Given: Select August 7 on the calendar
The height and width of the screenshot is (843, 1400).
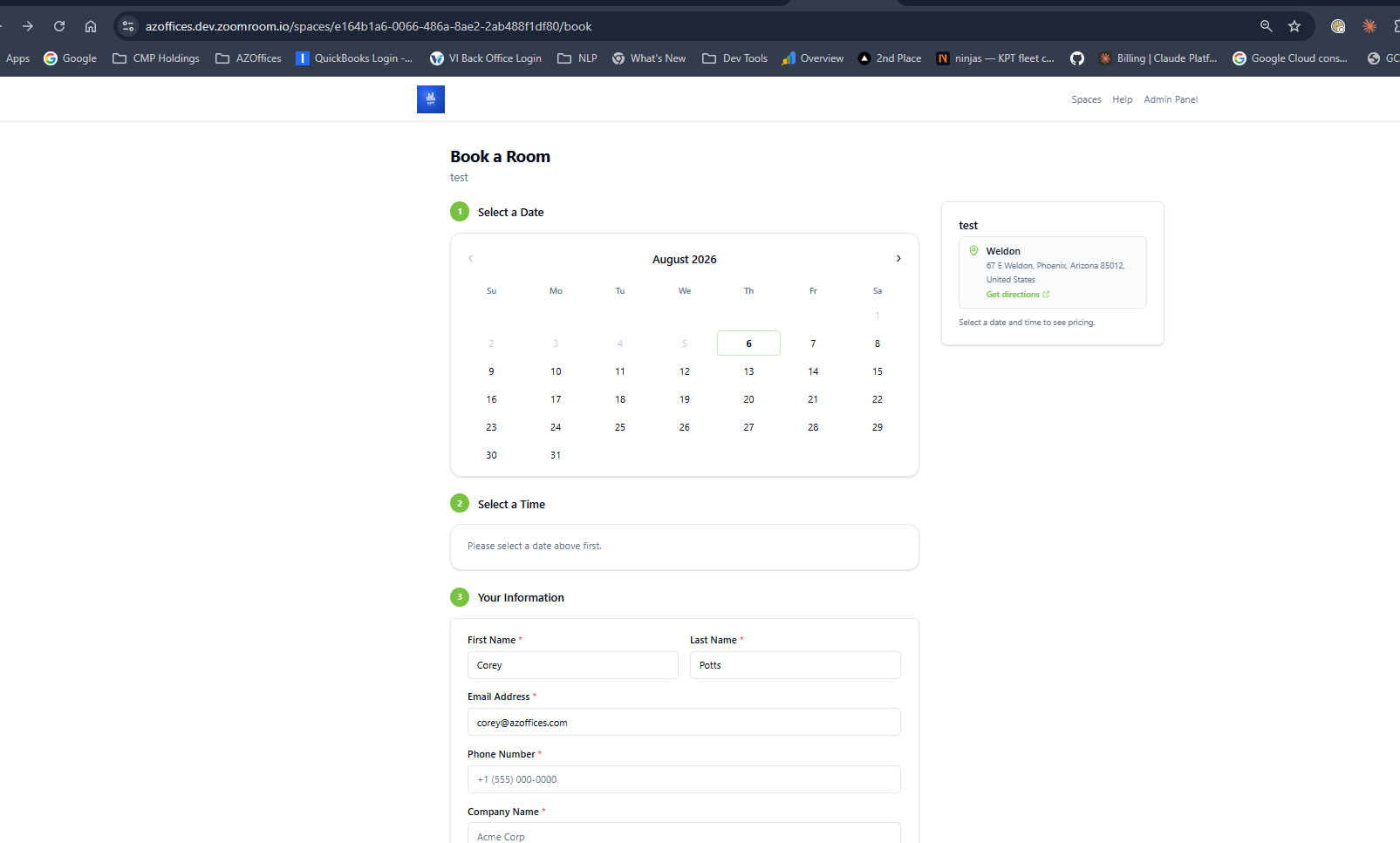Looking at the screenshot, I should click(813, 343).
